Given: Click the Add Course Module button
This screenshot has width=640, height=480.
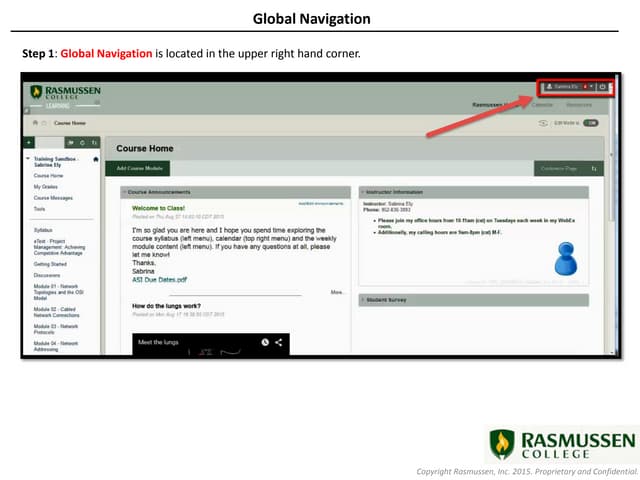Looking at the screenshot, I should 141,168.
